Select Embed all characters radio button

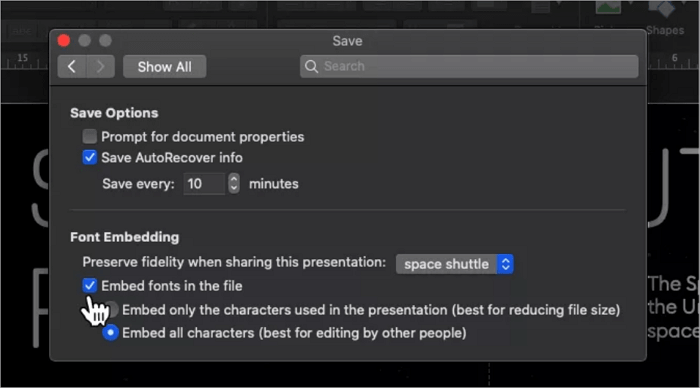[x=110, y=333]
